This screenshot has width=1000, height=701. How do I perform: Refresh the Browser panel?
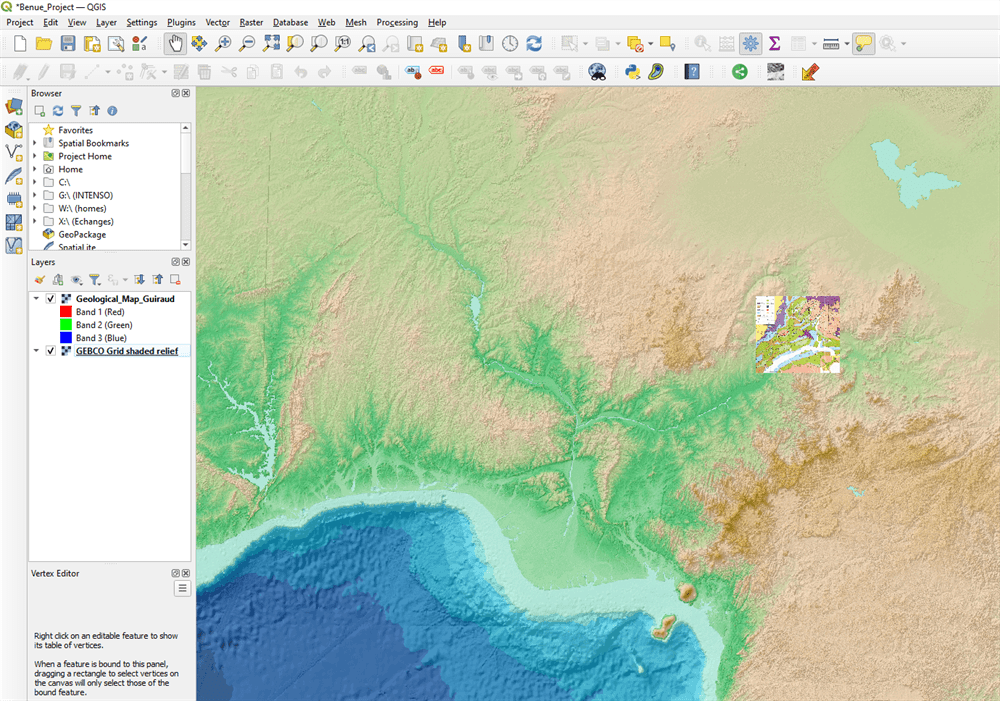58,111
